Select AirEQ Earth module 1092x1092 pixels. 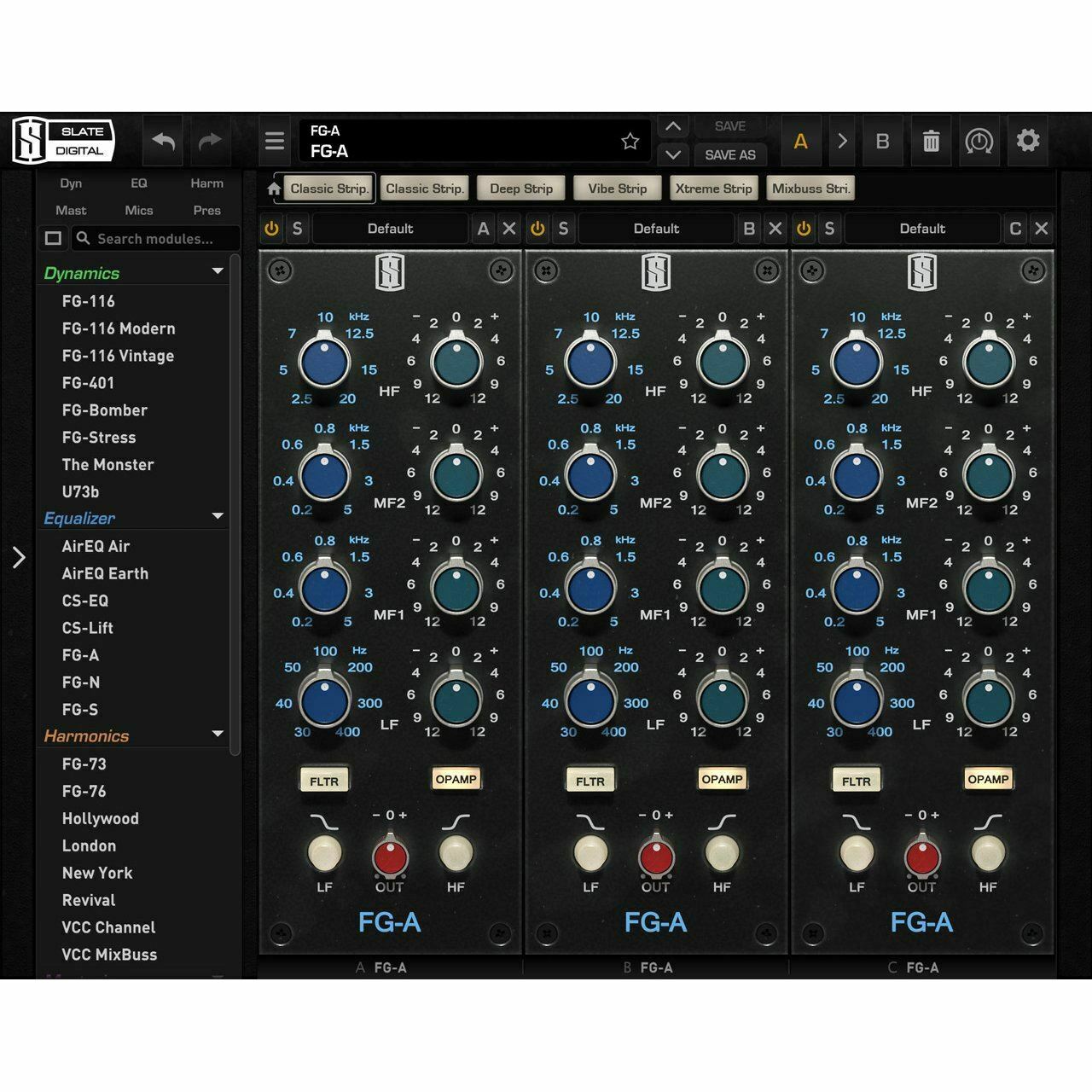pyautogui.click(x=105, y=574)
